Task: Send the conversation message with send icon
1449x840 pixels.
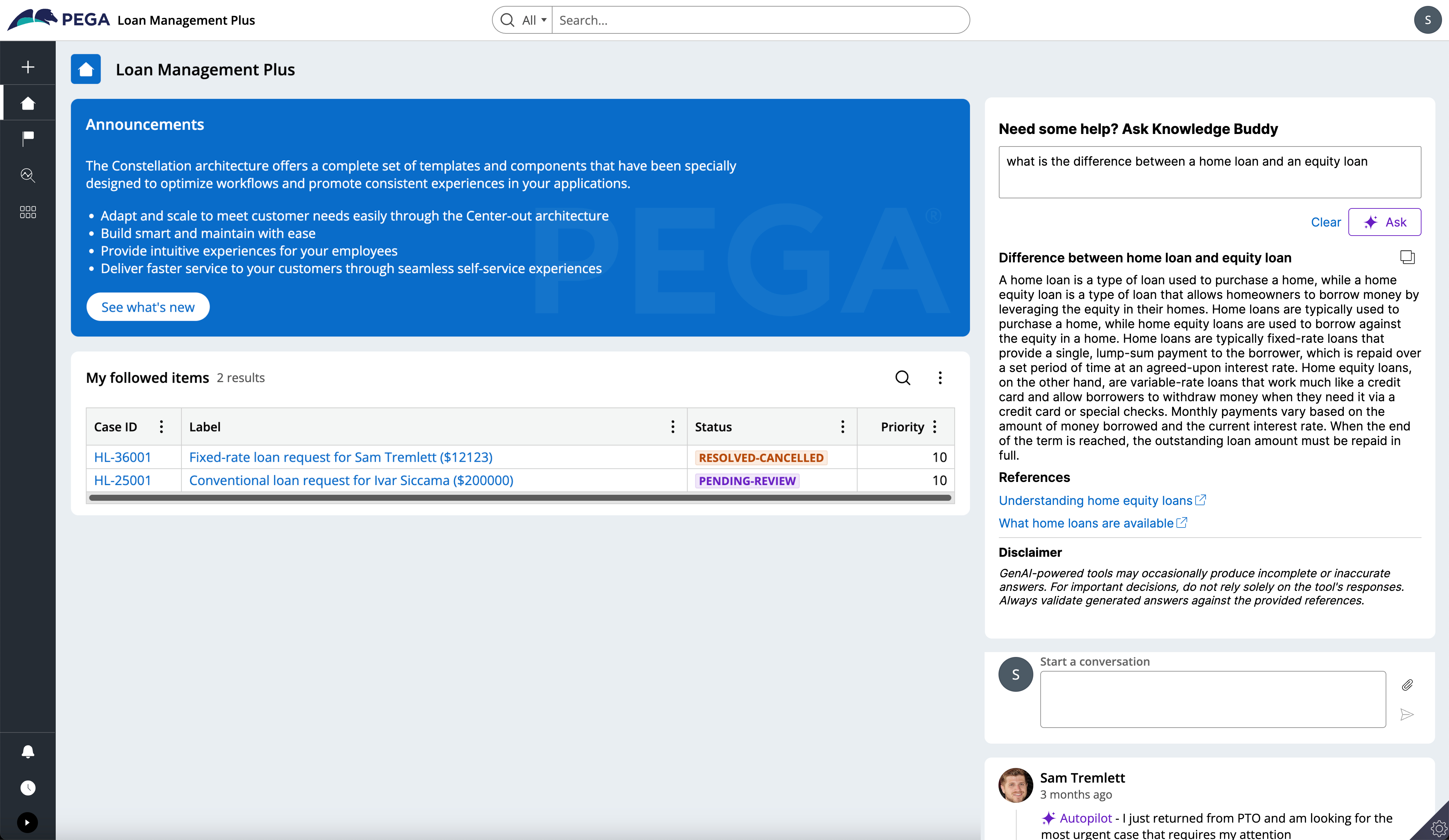Action: (1407, 714)
